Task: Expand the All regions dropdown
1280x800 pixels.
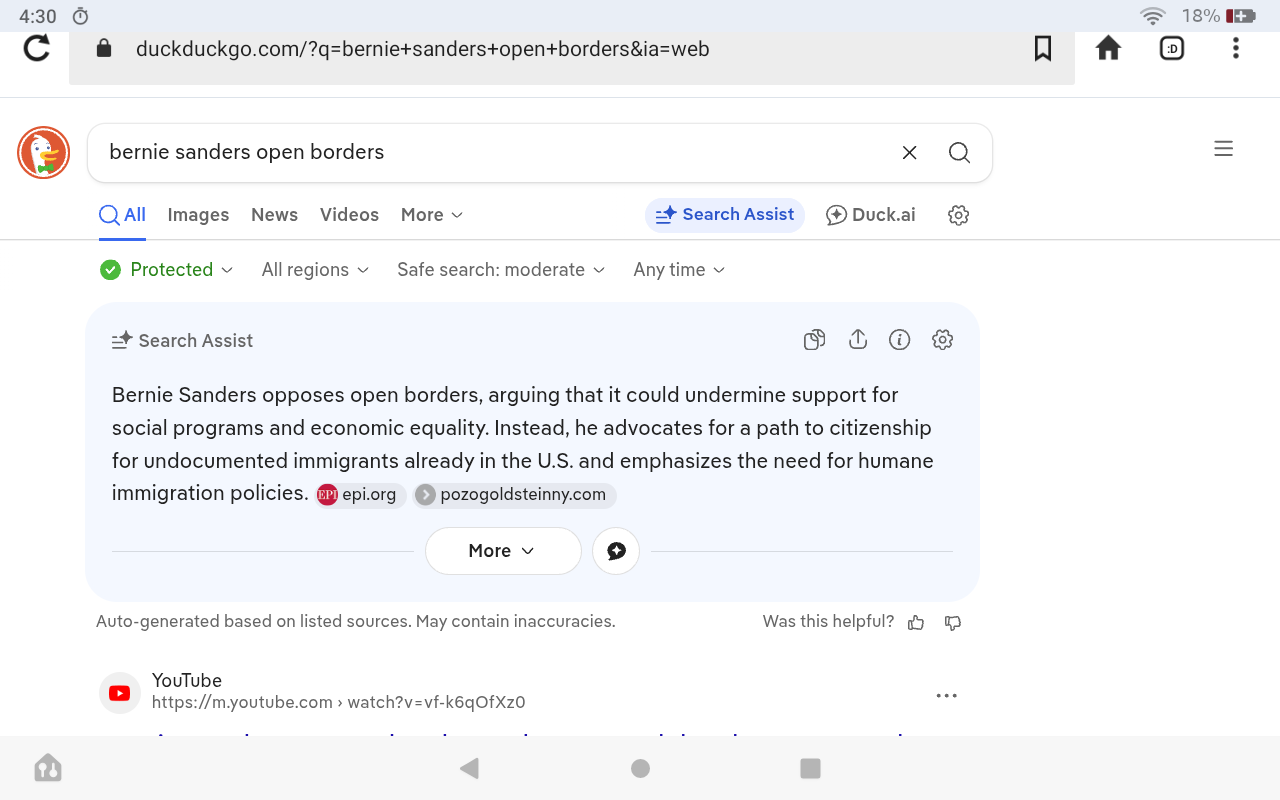Action: click(315, 270)
